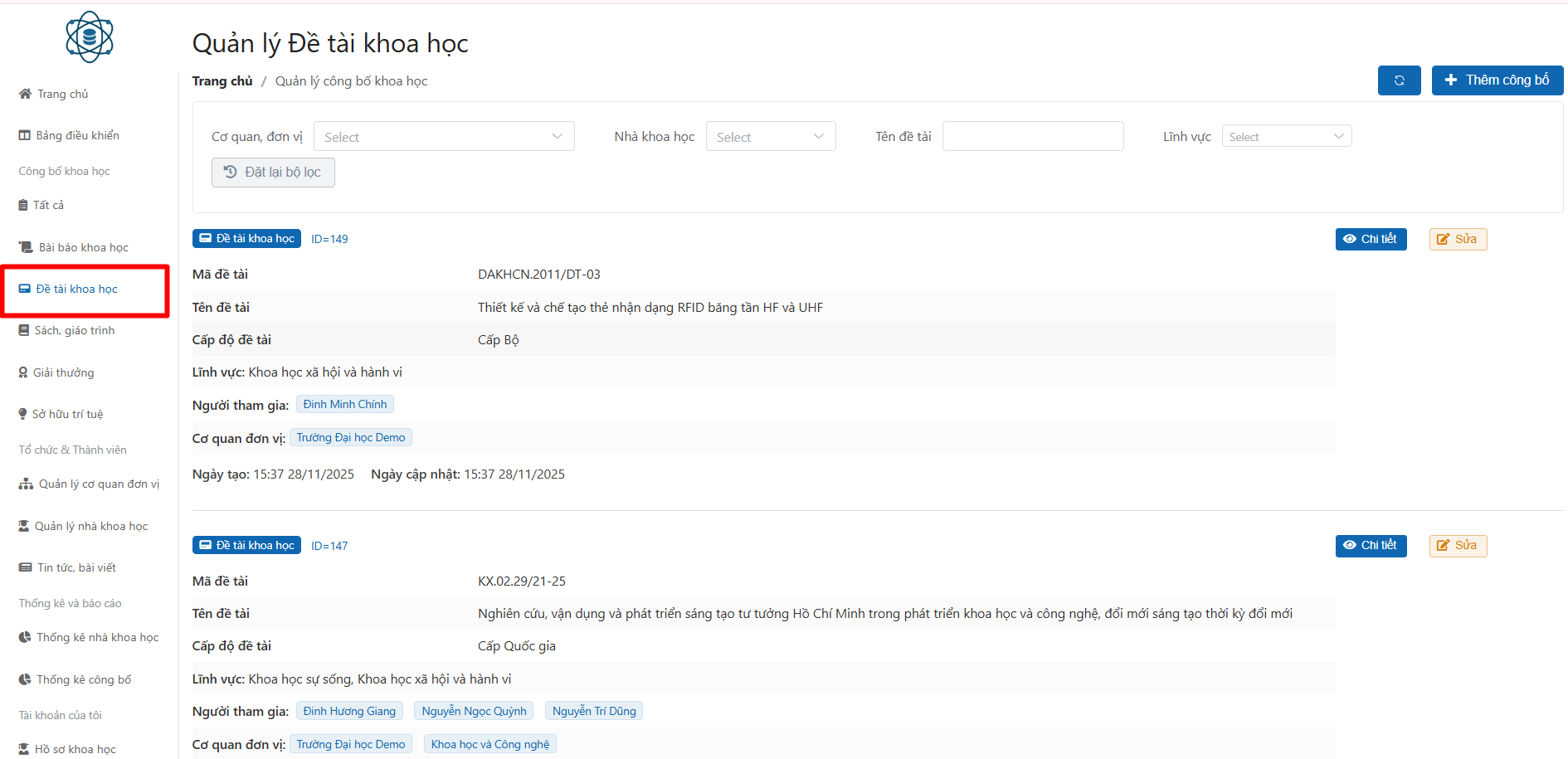1568x759 pixels.
Task: Click the Trang chủ breadcrumb link
Action: 222,81
